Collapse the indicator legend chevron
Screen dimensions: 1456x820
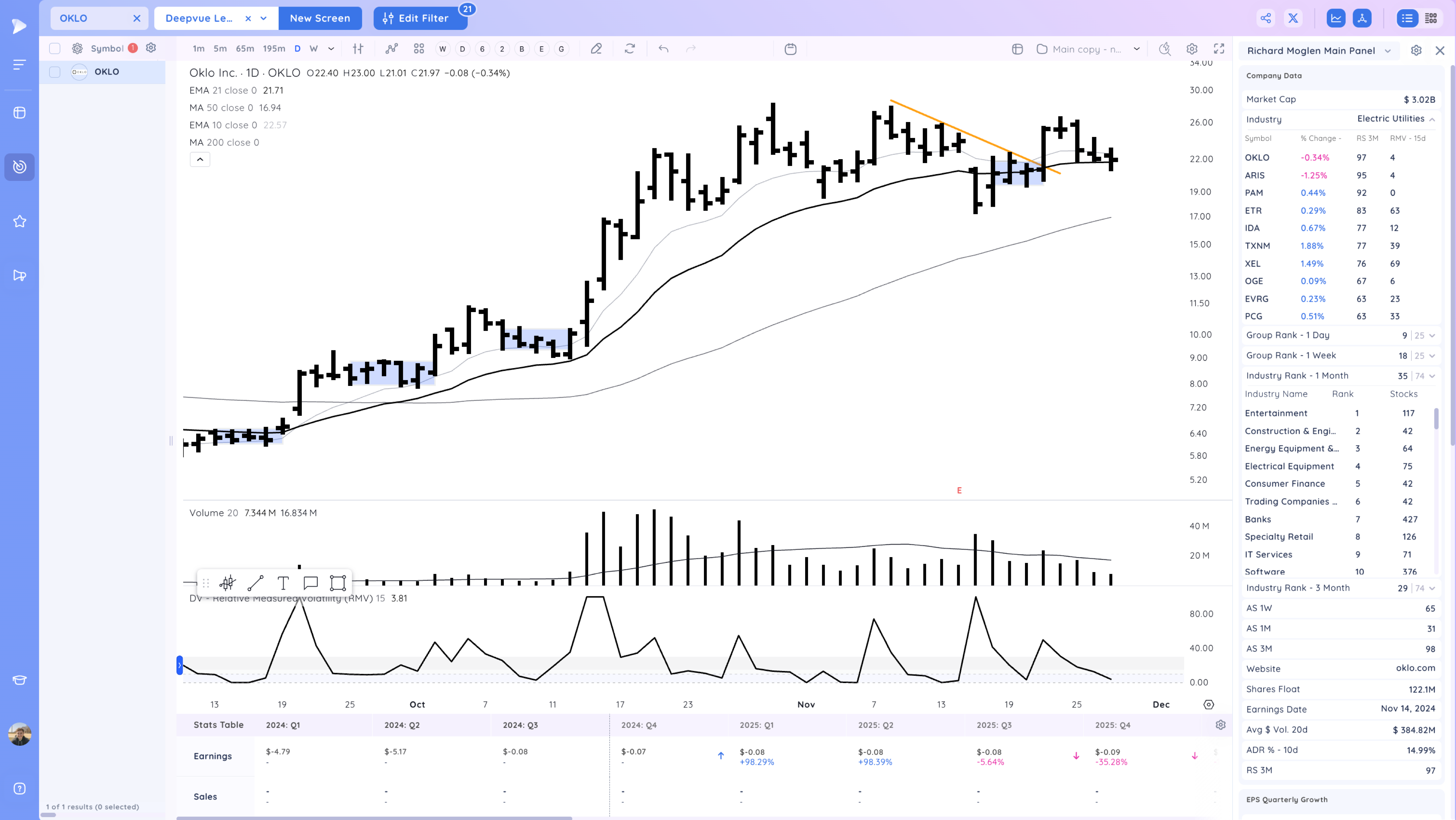[x=200, y=159]
